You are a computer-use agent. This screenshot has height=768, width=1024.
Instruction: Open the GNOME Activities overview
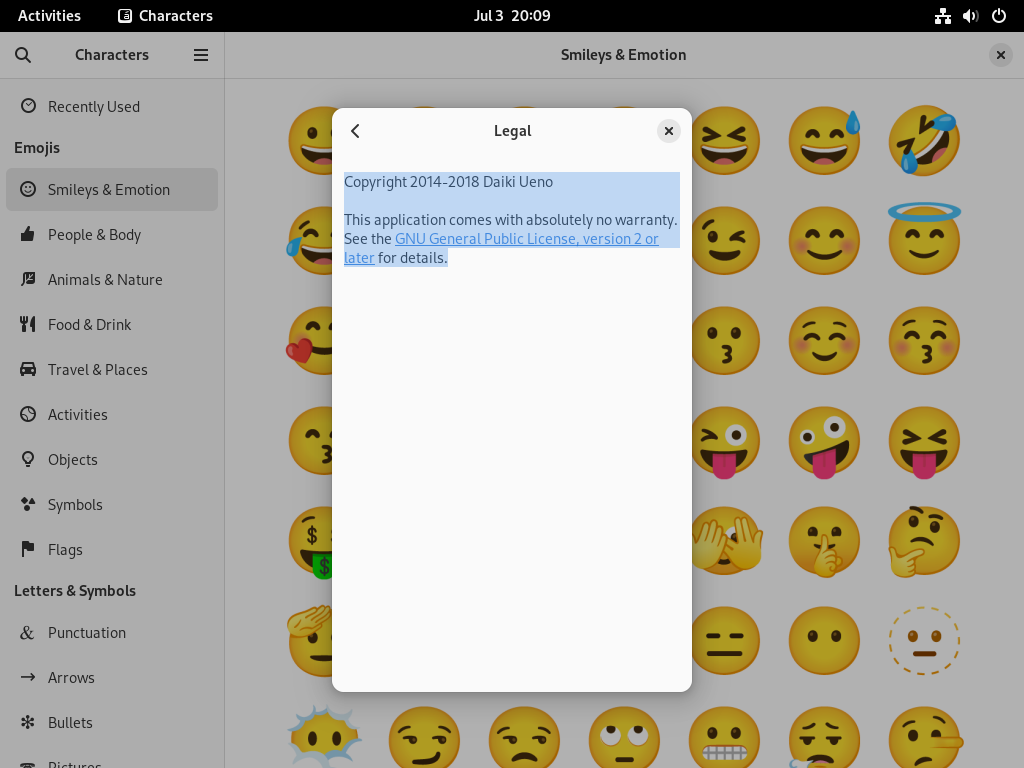click(x=49, y=16)
